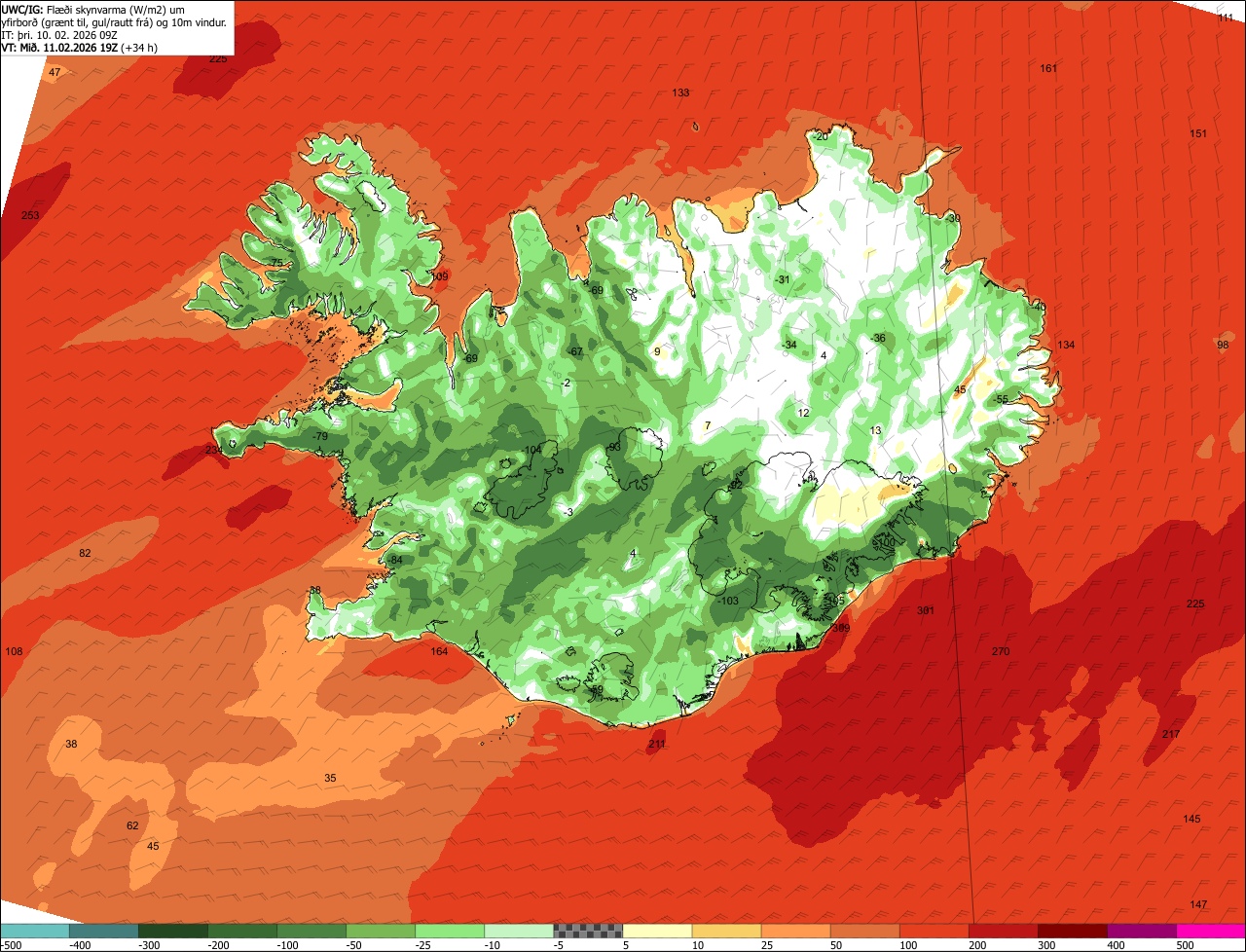
Task: Click the bright light-green -25 legend swatch
Action: [450, 931]
